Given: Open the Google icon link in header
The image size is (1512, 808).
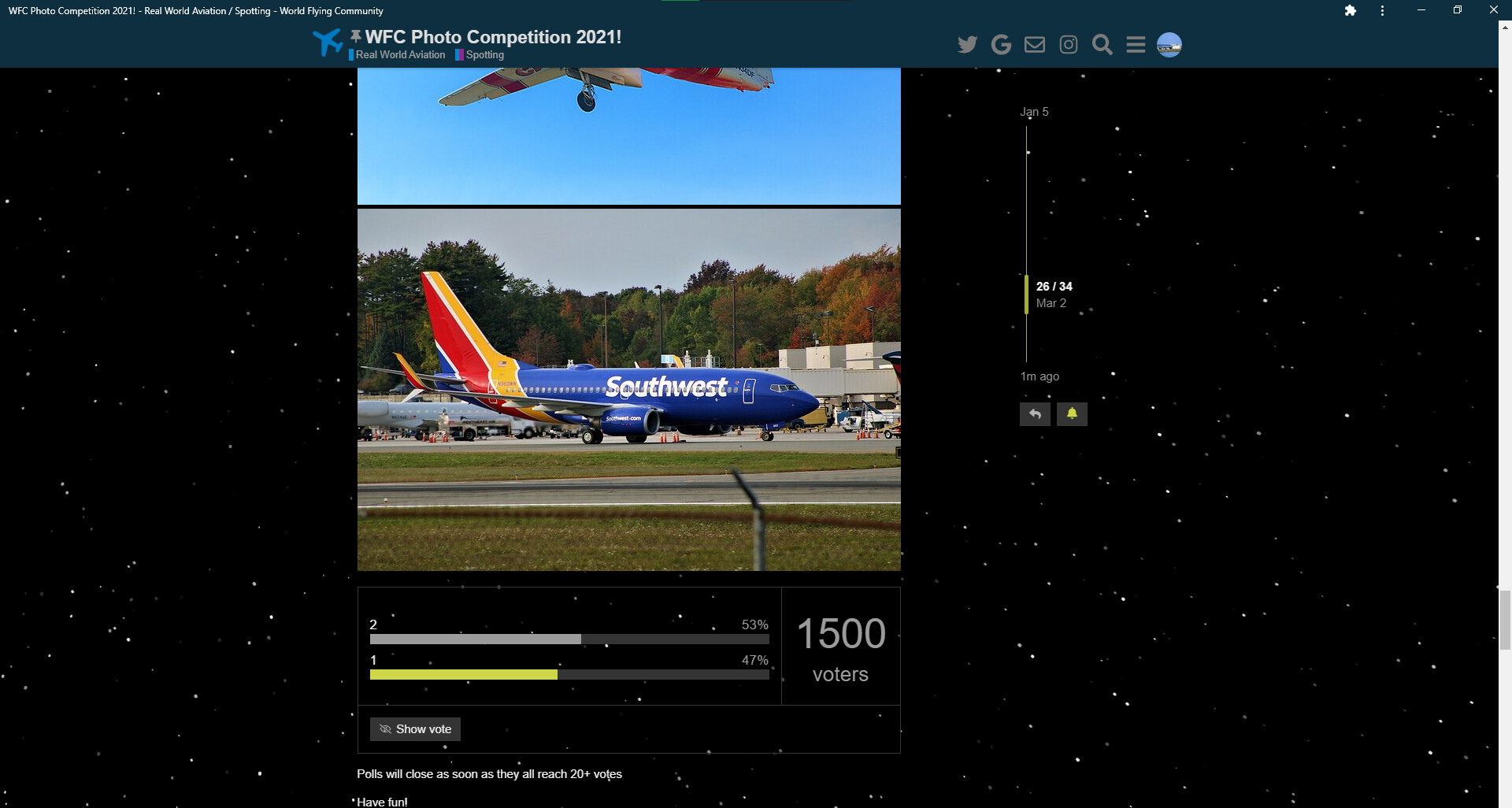Looking at the screenshot, I should click(x=1001, y=45).
